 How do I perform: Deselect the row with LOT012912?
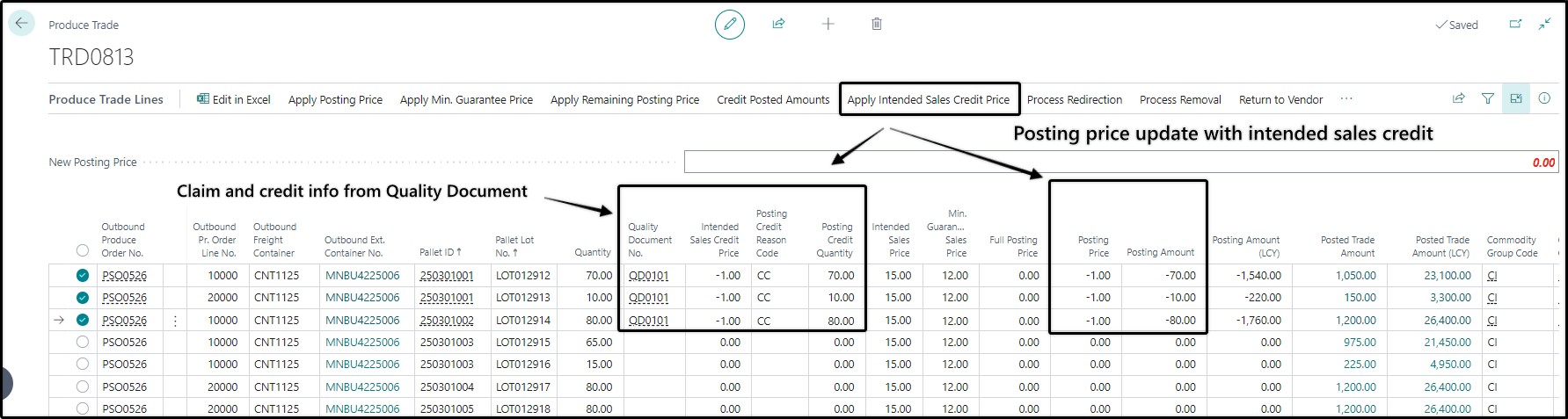(83, 275)
